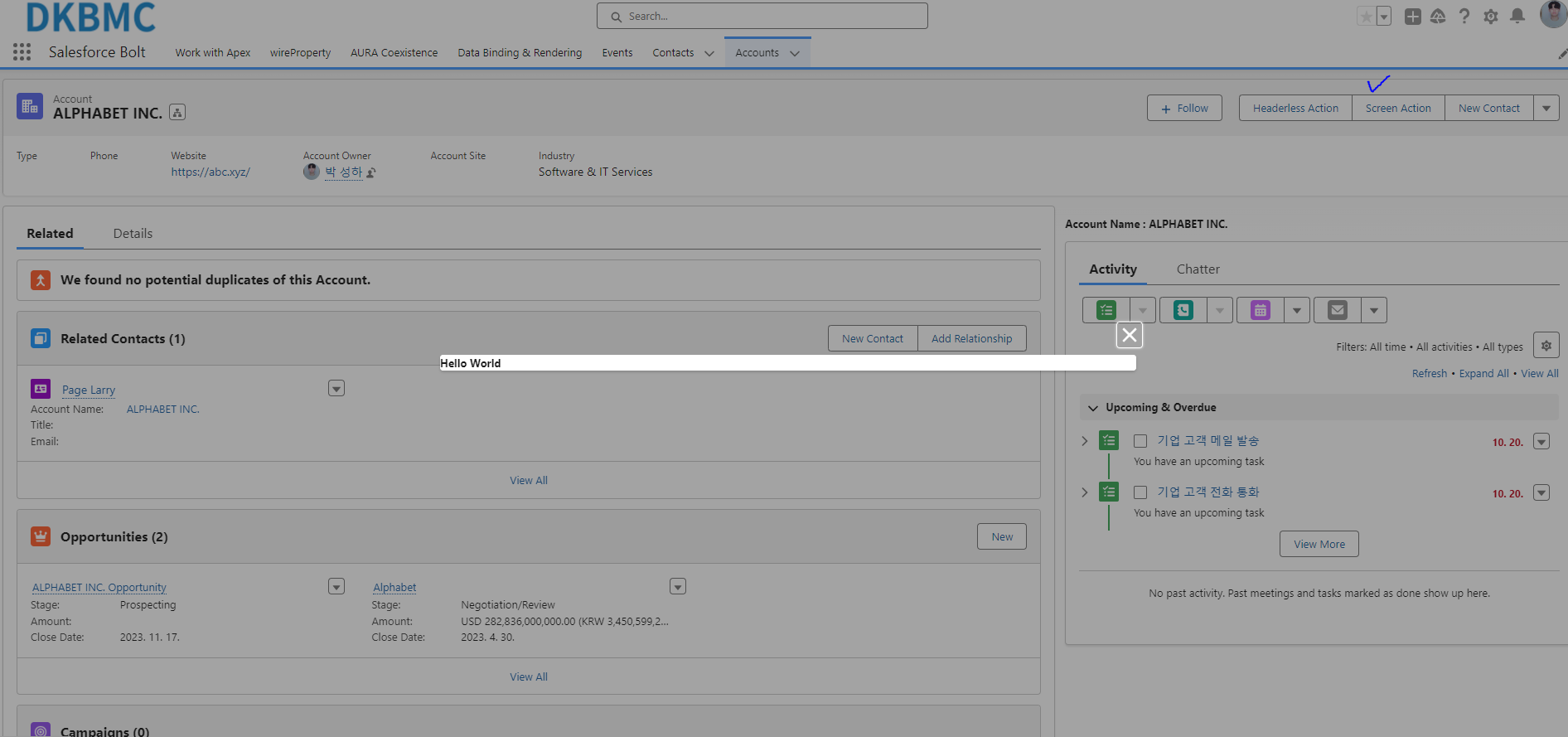Click the Expand All link
The width and height of the screenshot is (1568, 737).
click(x=1483, y=374)
